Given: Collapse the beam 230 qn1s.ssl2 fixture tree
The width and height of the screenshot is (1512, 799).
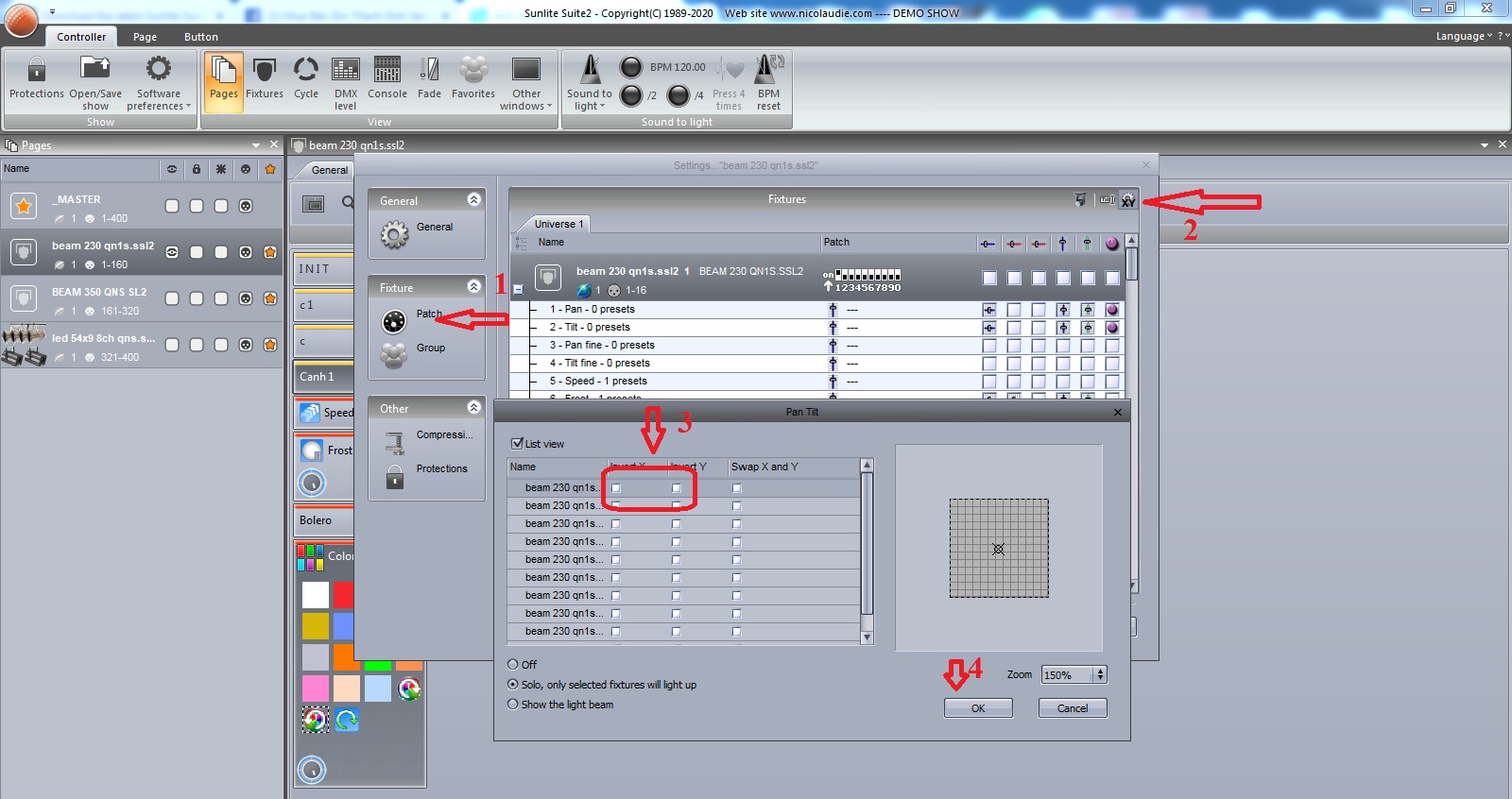Looking at the screenshot, I should (518, 290).
